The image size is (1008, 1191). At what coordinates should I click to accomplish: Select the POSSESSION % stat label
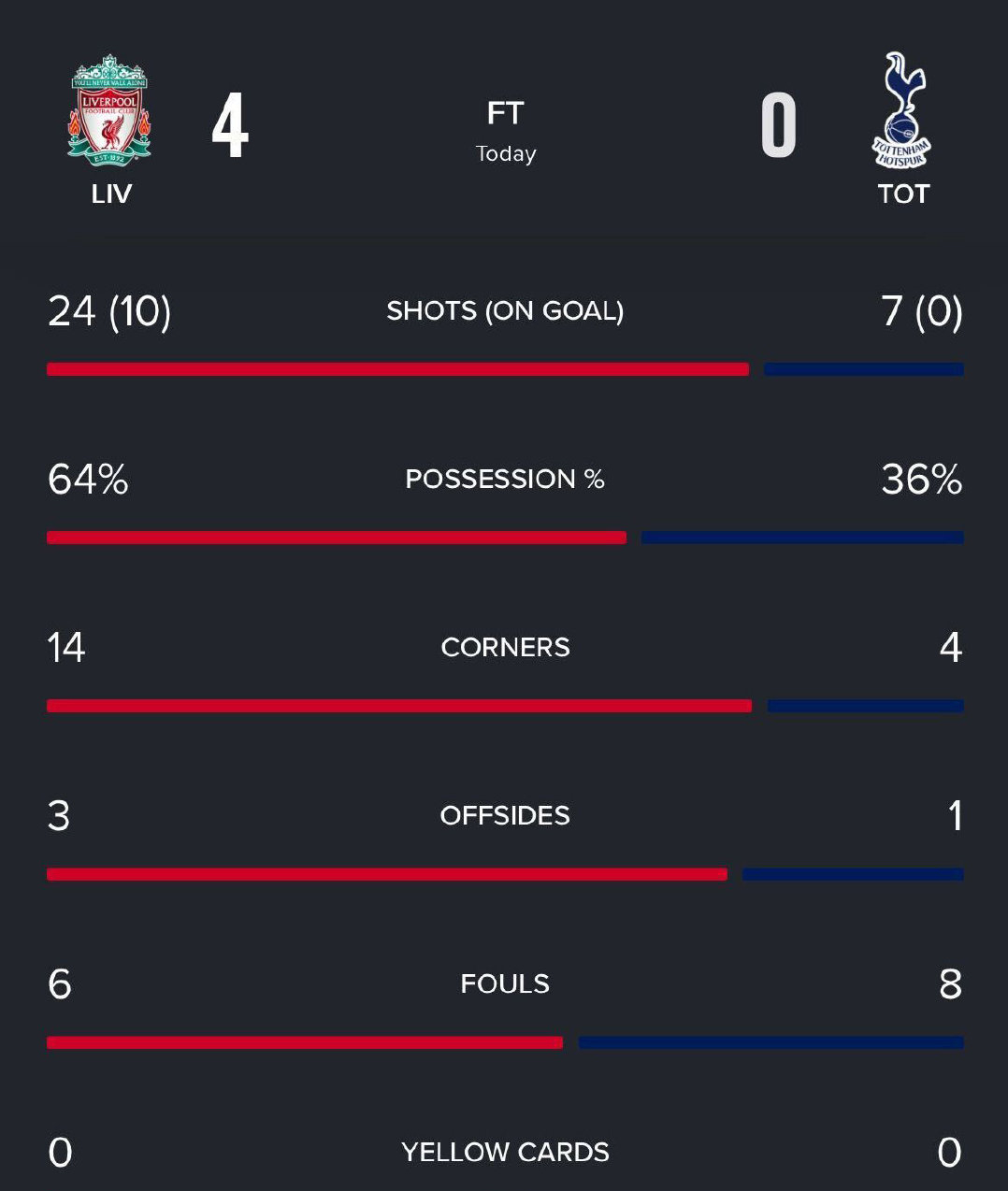(505, 479)
